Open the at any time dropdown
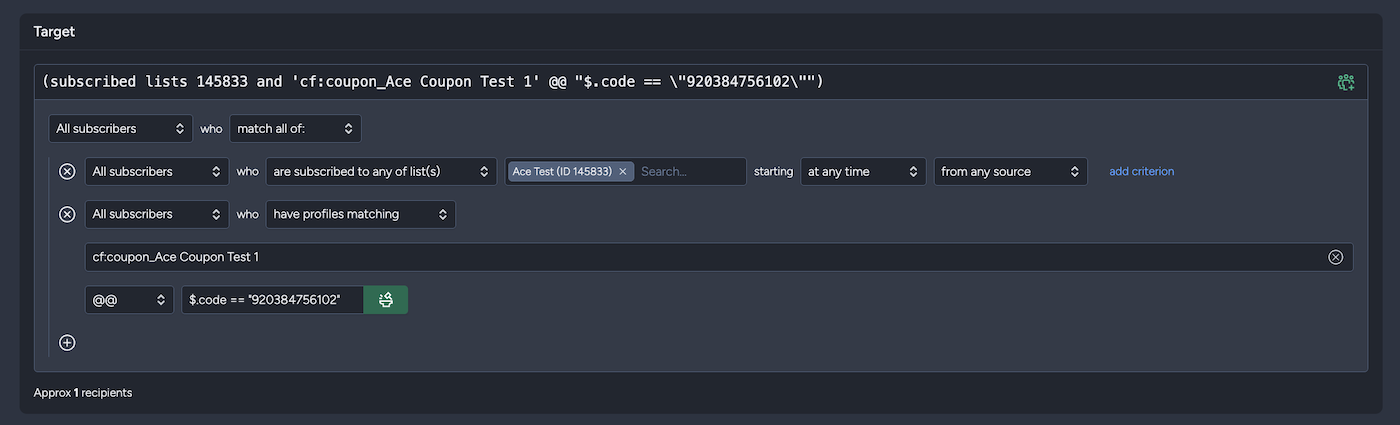The height and width of the screenshot is (425, 1400). coord(863,171)
